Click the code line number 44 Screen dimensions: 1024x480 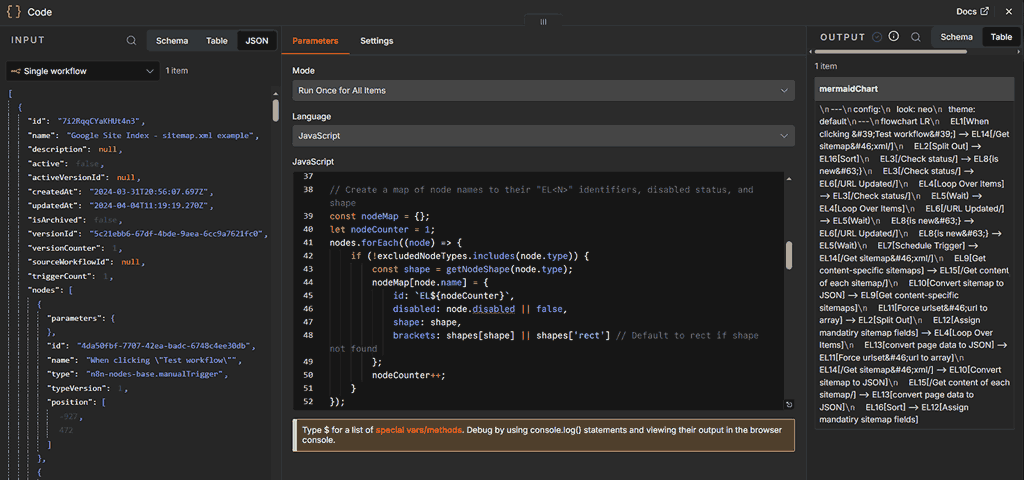point(309,282)
